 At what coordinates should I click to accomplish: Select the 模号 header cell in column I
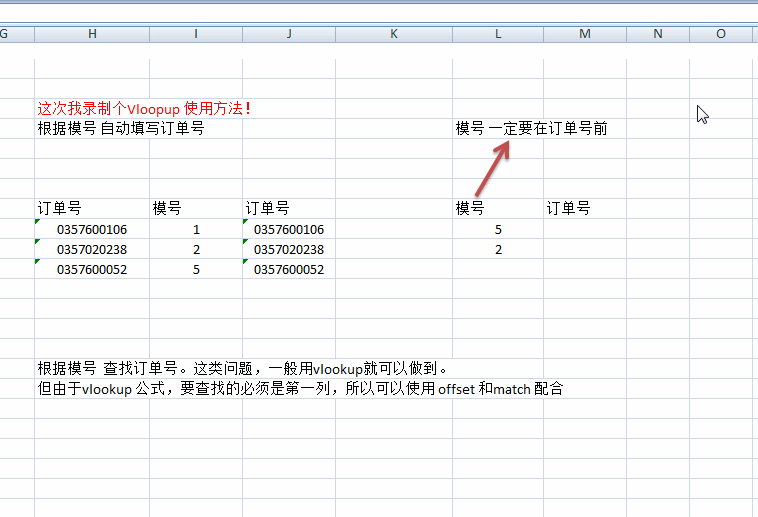[x=195, y=208]
